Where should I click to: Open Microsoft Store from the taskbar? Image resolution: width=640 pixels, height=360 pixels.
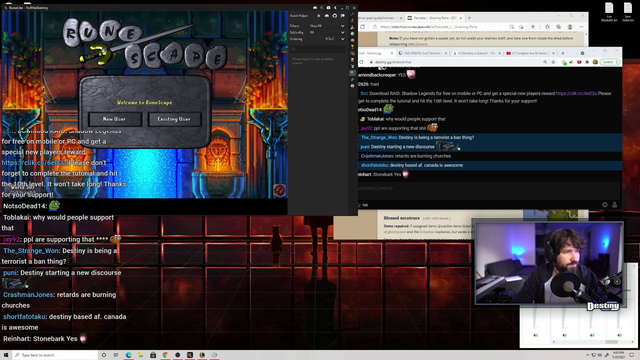pos(153,355)
